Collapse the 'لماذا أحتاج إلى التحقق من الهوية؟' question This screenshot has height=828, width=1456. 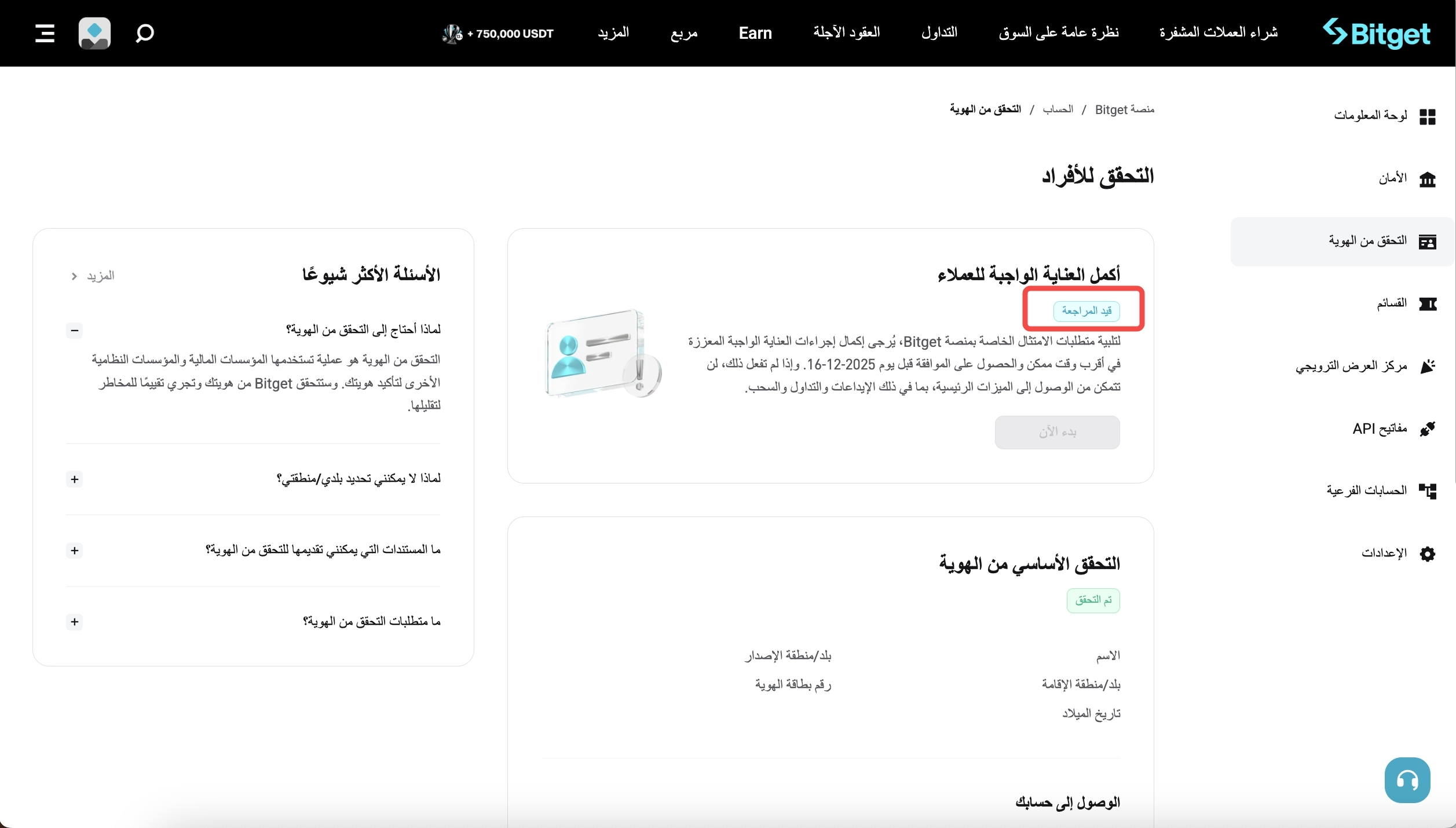[x=74, y=331]
